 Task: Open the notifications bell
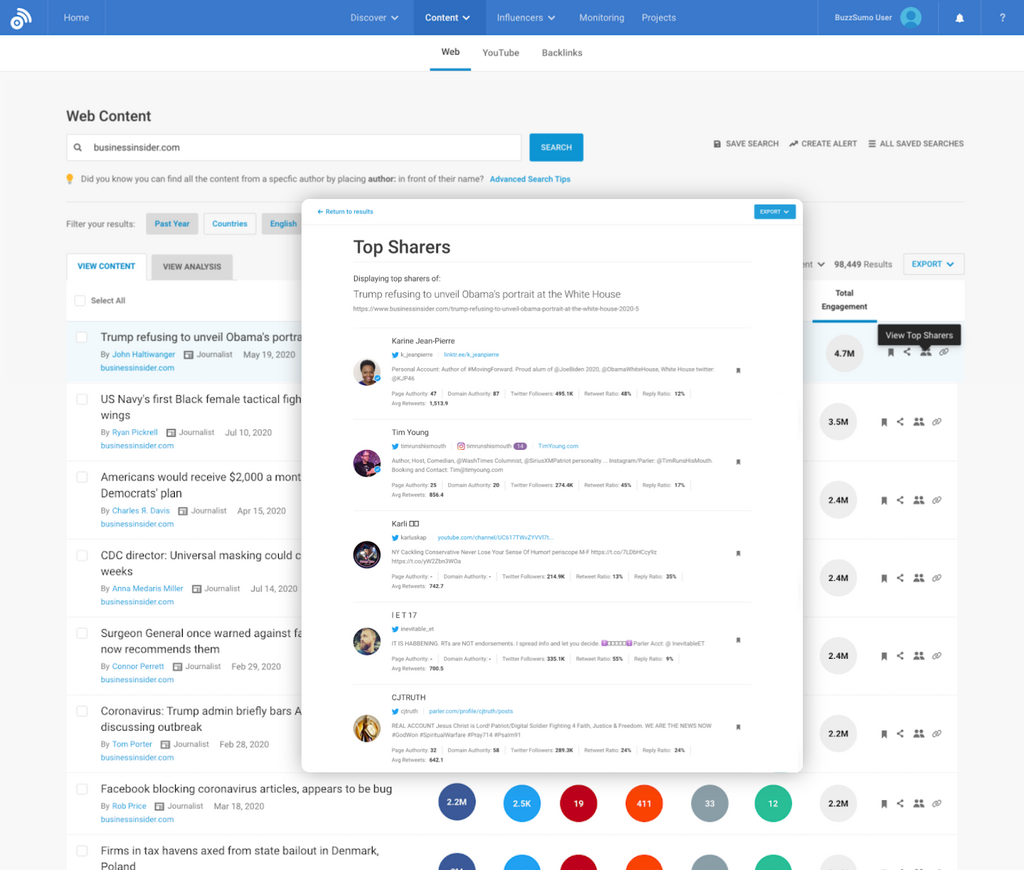point(959,18)
